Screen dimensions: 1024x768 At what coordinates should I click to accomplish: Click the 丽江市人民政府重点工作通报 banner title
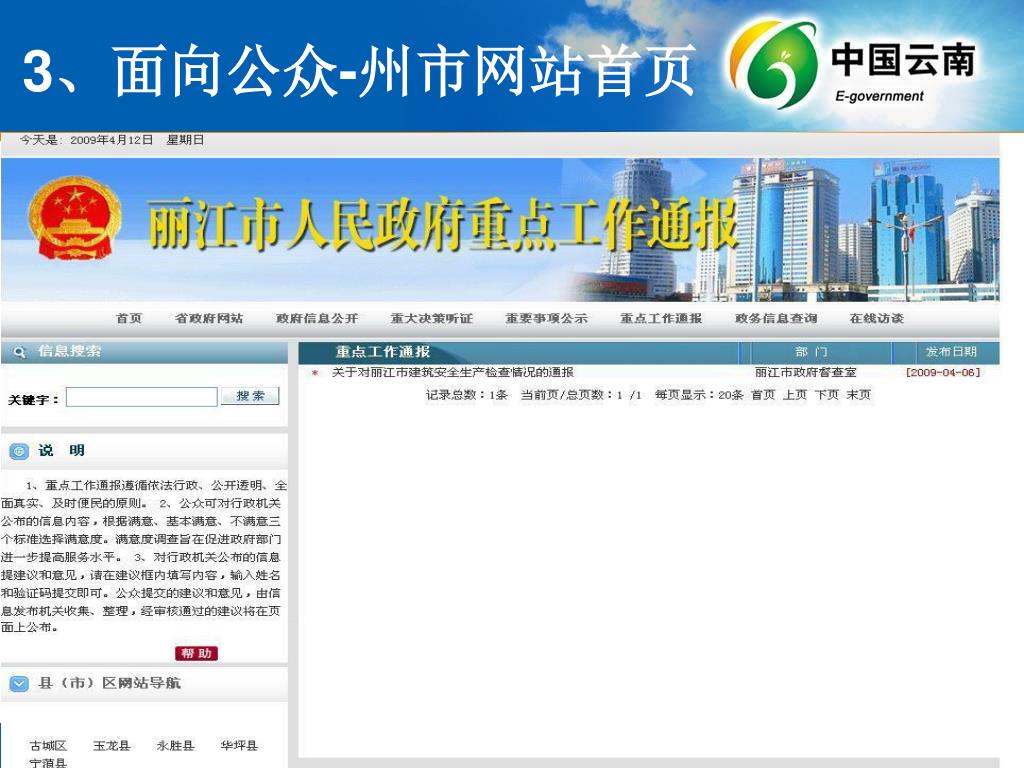(442, 225)
